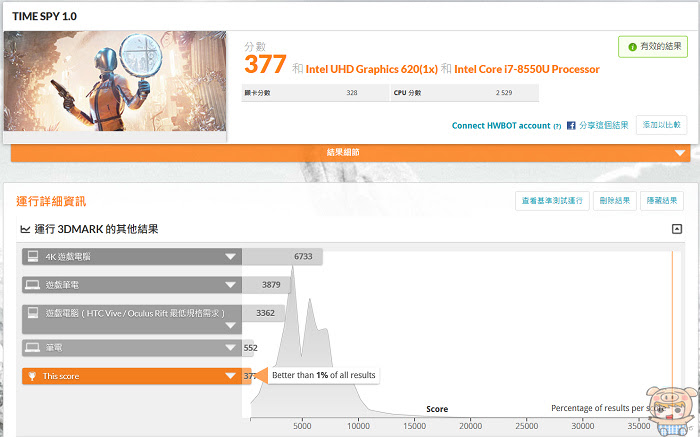Click the laptop icon in the 552 row
Image resolution: width=700 pixels, height=437 pixels.
tap(33, 347)
